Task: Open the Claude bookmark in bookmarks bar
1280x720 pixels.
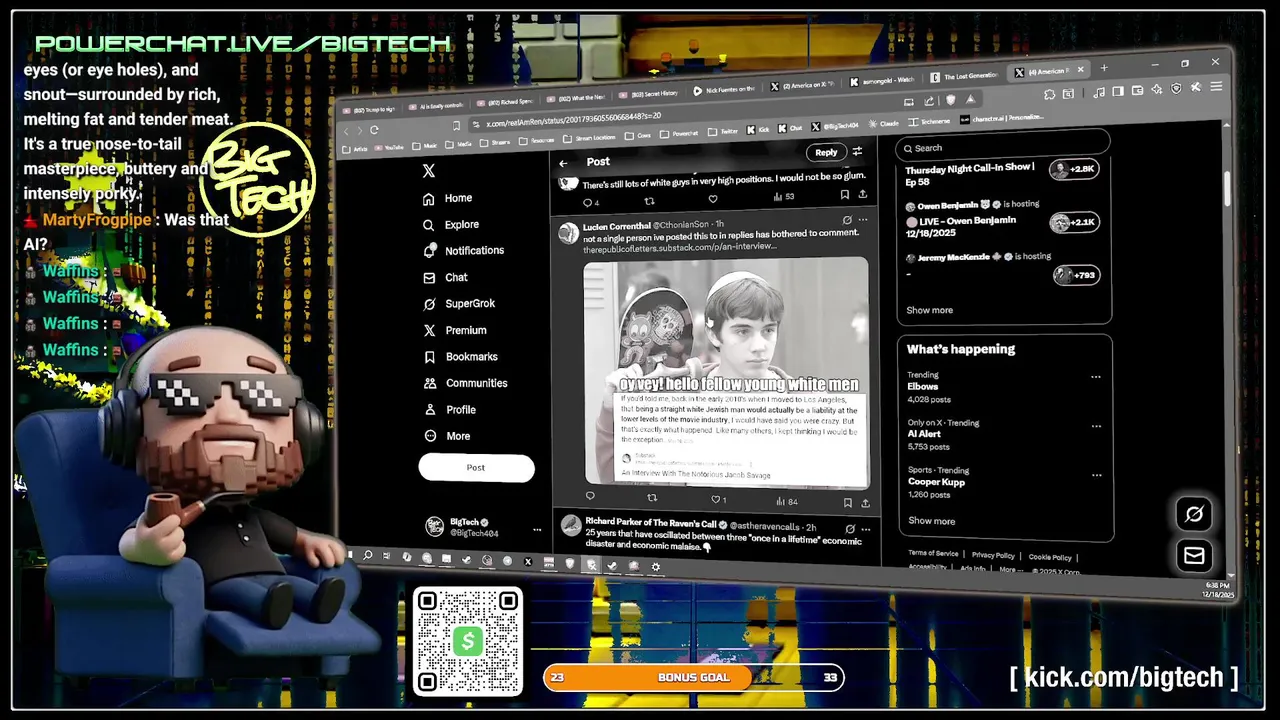Action: click(884, 123)
